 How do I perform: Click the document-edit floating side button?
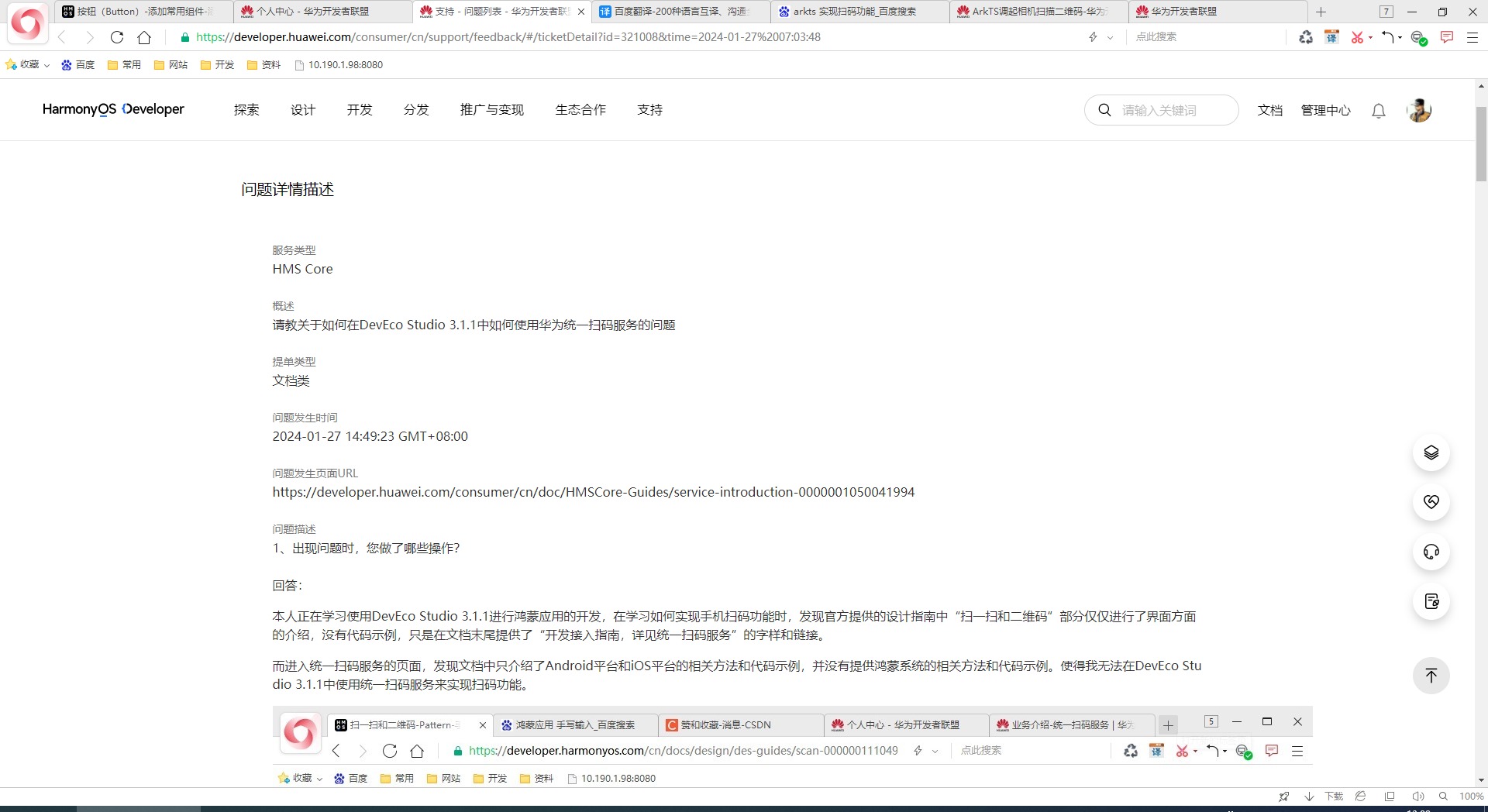point(1431,601)
